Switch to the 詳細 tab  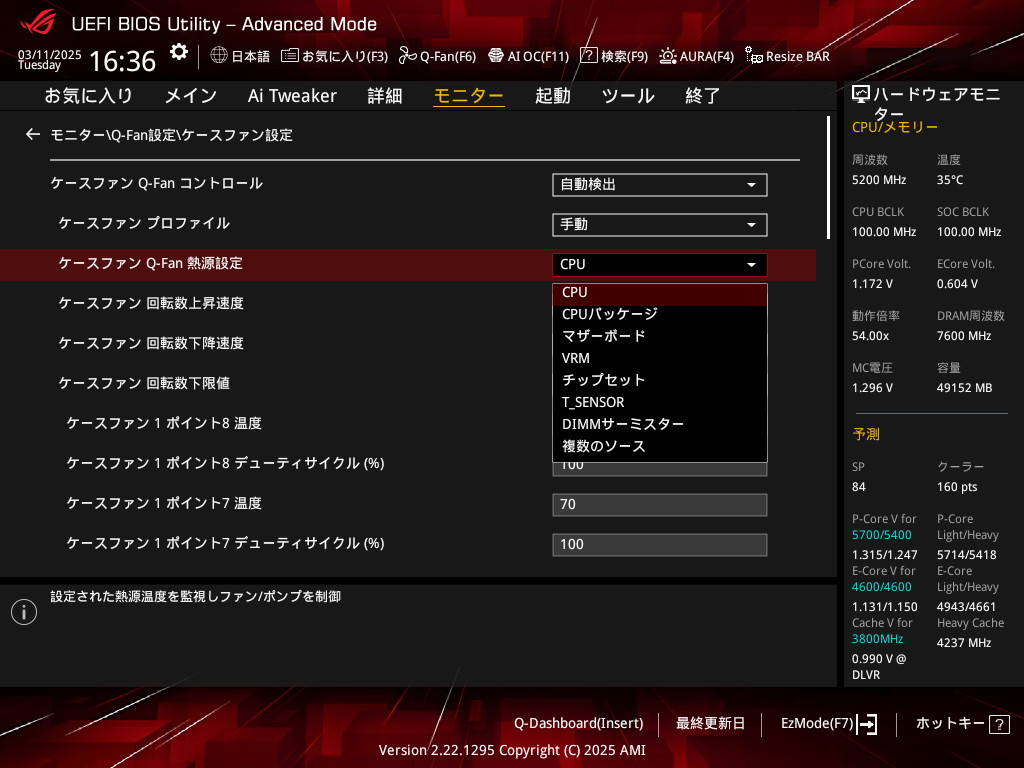click(385, 96)
